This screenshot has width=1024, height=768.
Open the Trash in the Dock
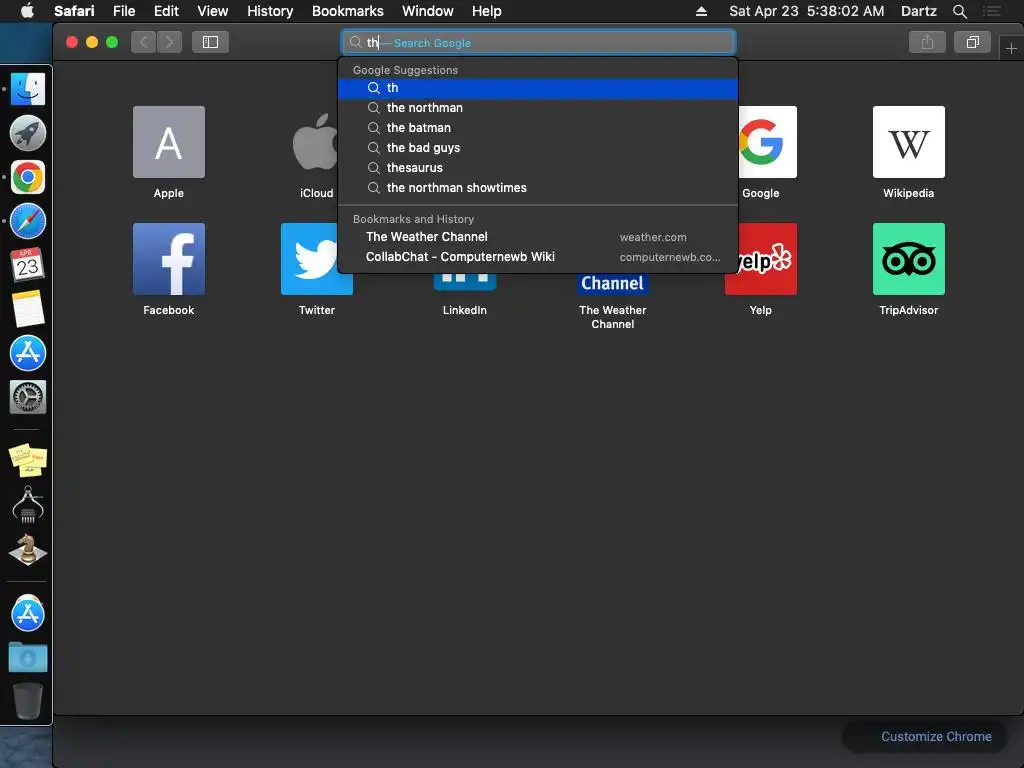click(x=27, y=701)
